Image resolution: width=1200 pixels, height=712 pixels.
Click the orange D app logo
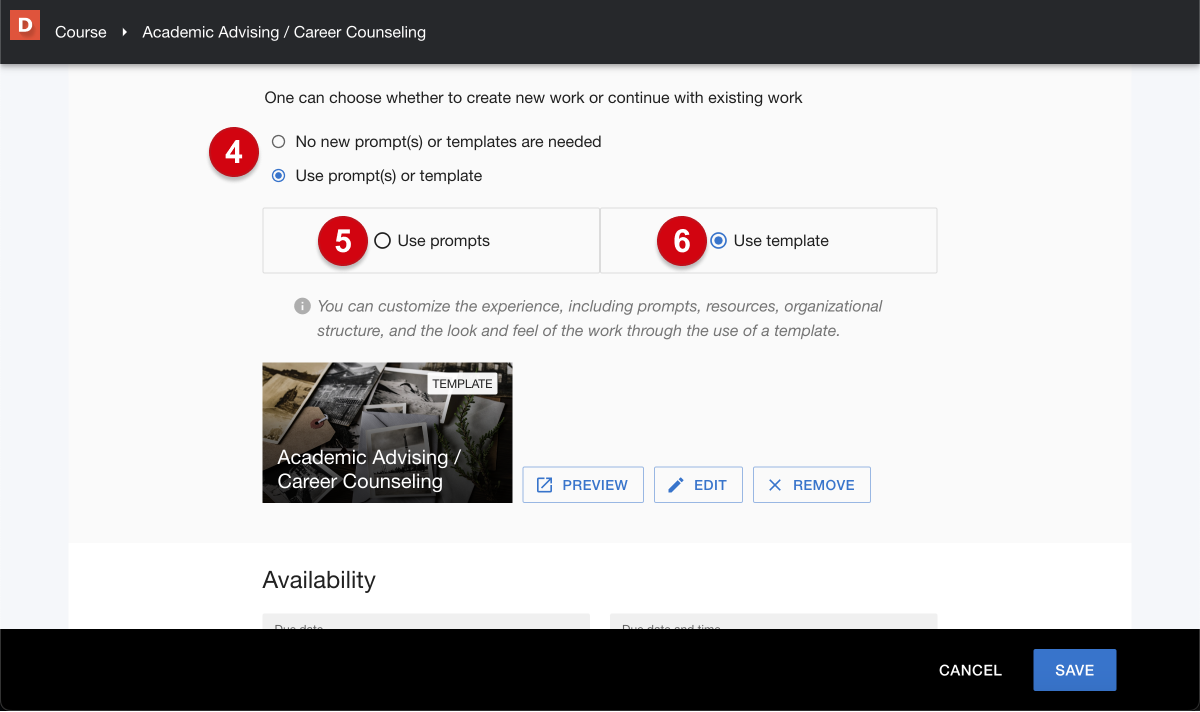(x=24, y=25)
